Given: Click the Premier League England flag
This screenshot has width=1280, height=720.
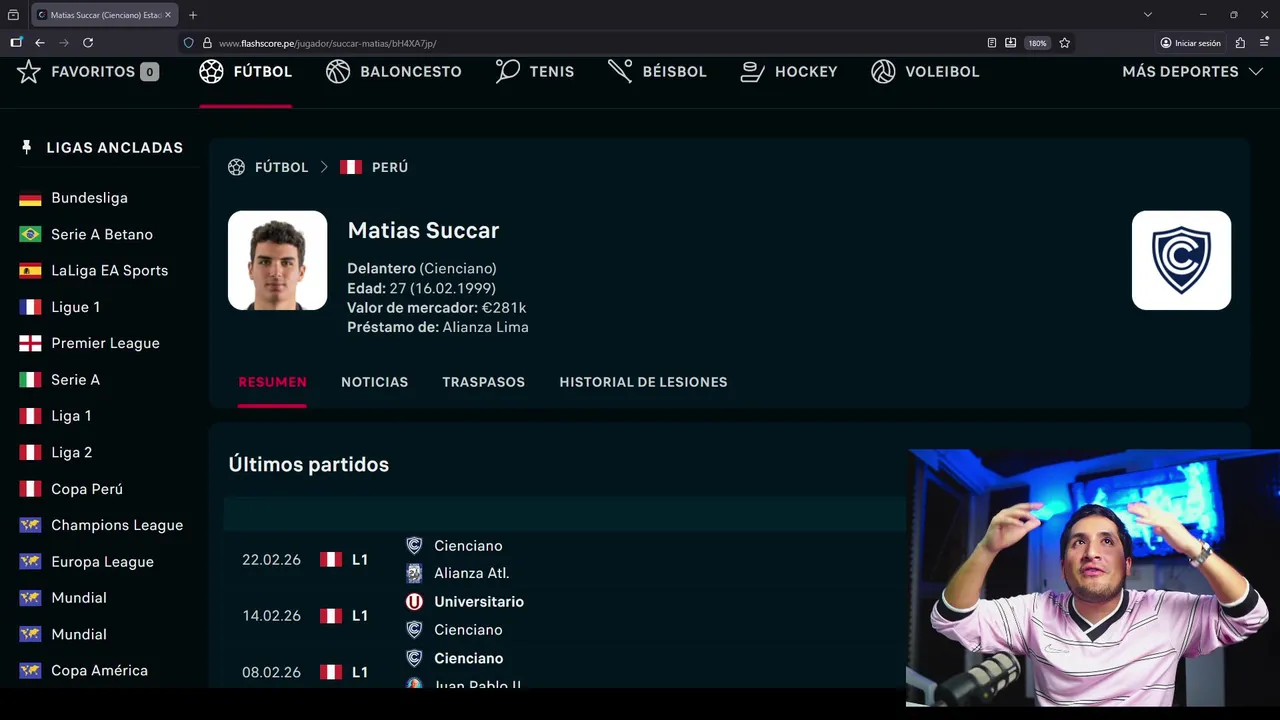Looking at the screenshot, I should click(31, 343).
